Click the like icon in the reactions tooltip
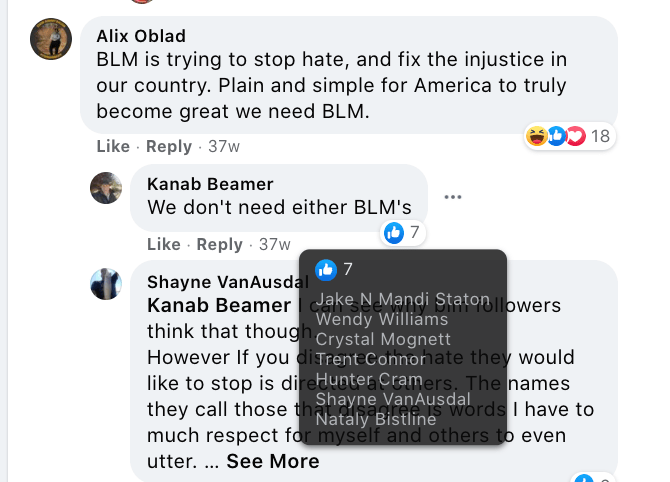Screen dimensions: 670x482 point(325,269)
